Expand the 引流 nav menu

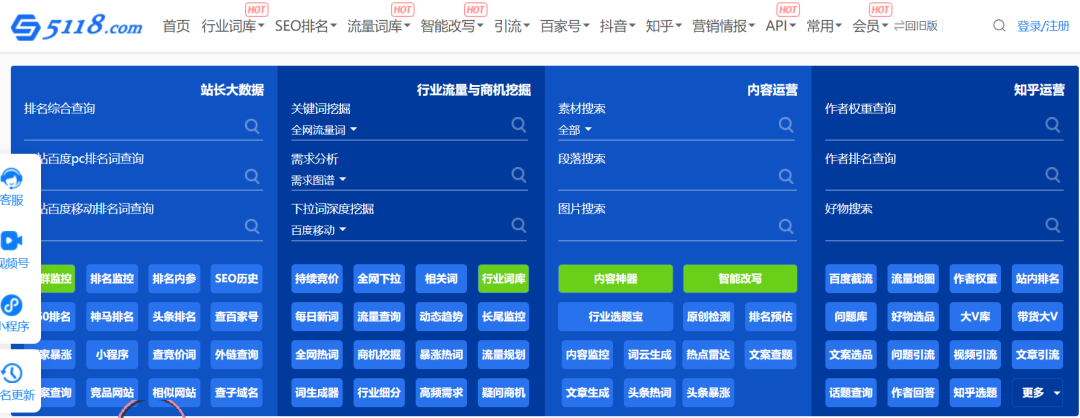(512, 26)
